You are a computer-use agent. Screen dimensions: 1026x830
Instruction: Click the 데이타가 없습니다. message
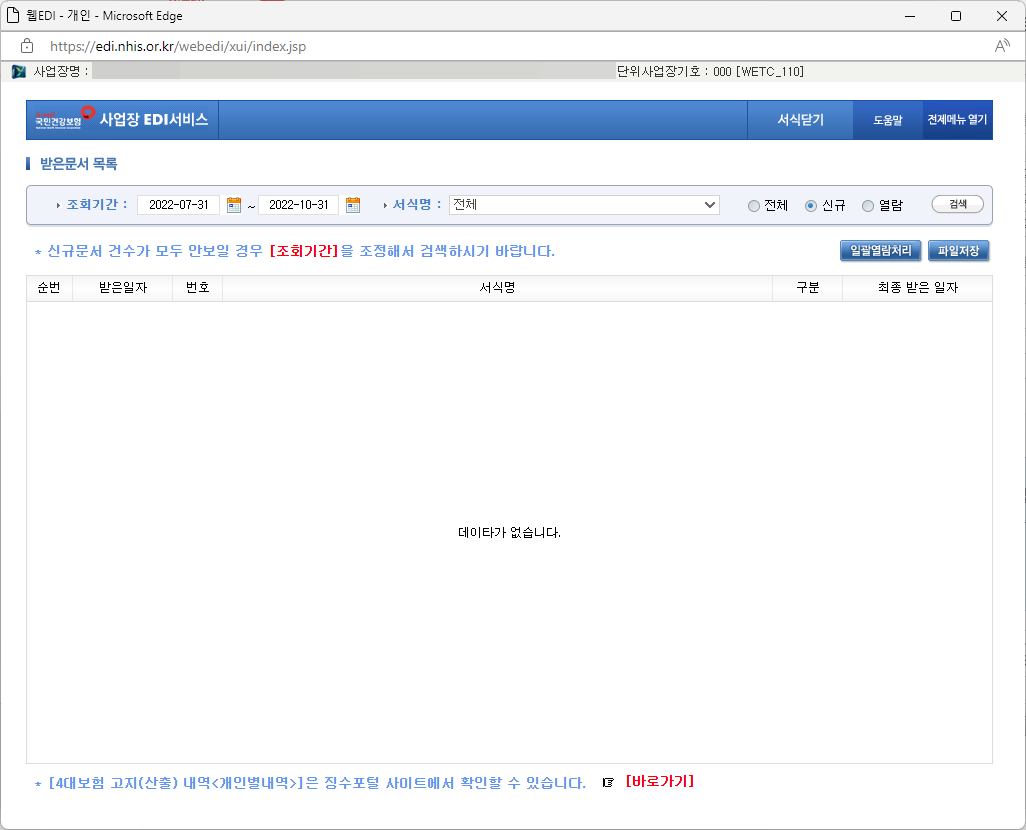509,533
